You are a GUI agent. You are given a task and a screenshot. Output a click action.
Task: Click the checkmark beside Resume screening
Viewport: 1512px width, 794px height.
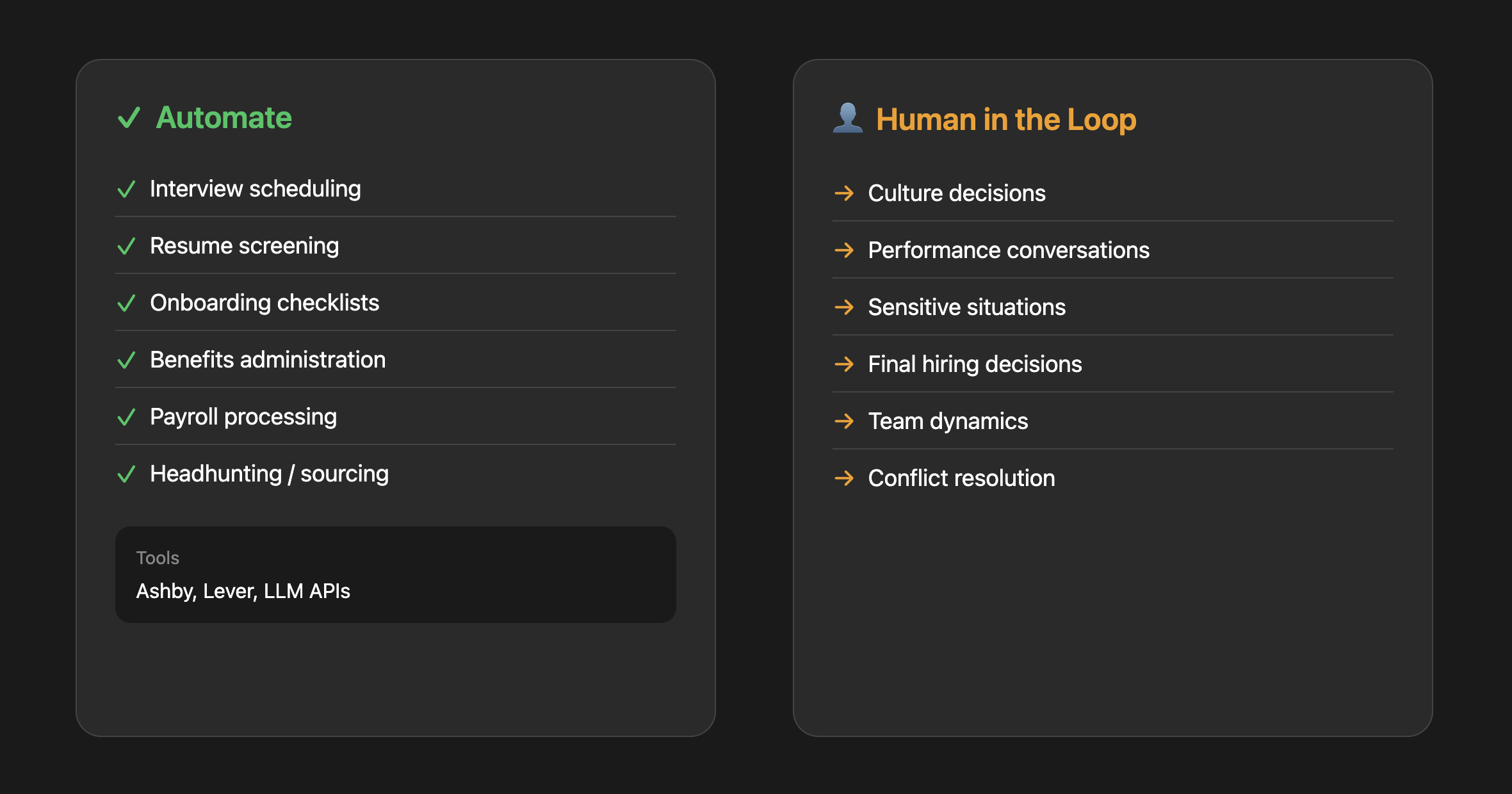(126, 246)
